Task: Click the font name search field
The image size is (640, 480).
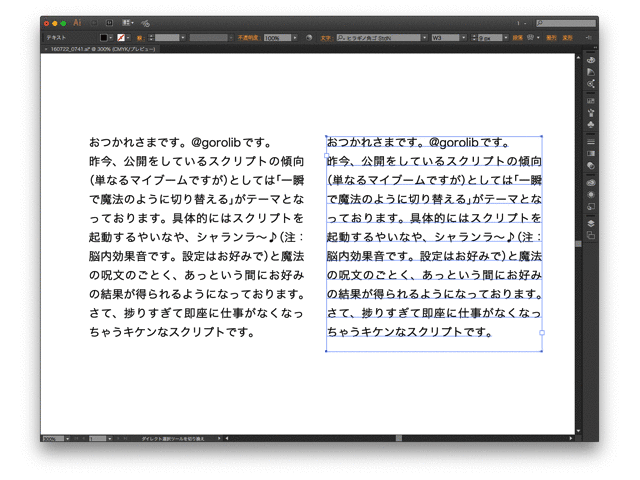Action: click(378, 38)
